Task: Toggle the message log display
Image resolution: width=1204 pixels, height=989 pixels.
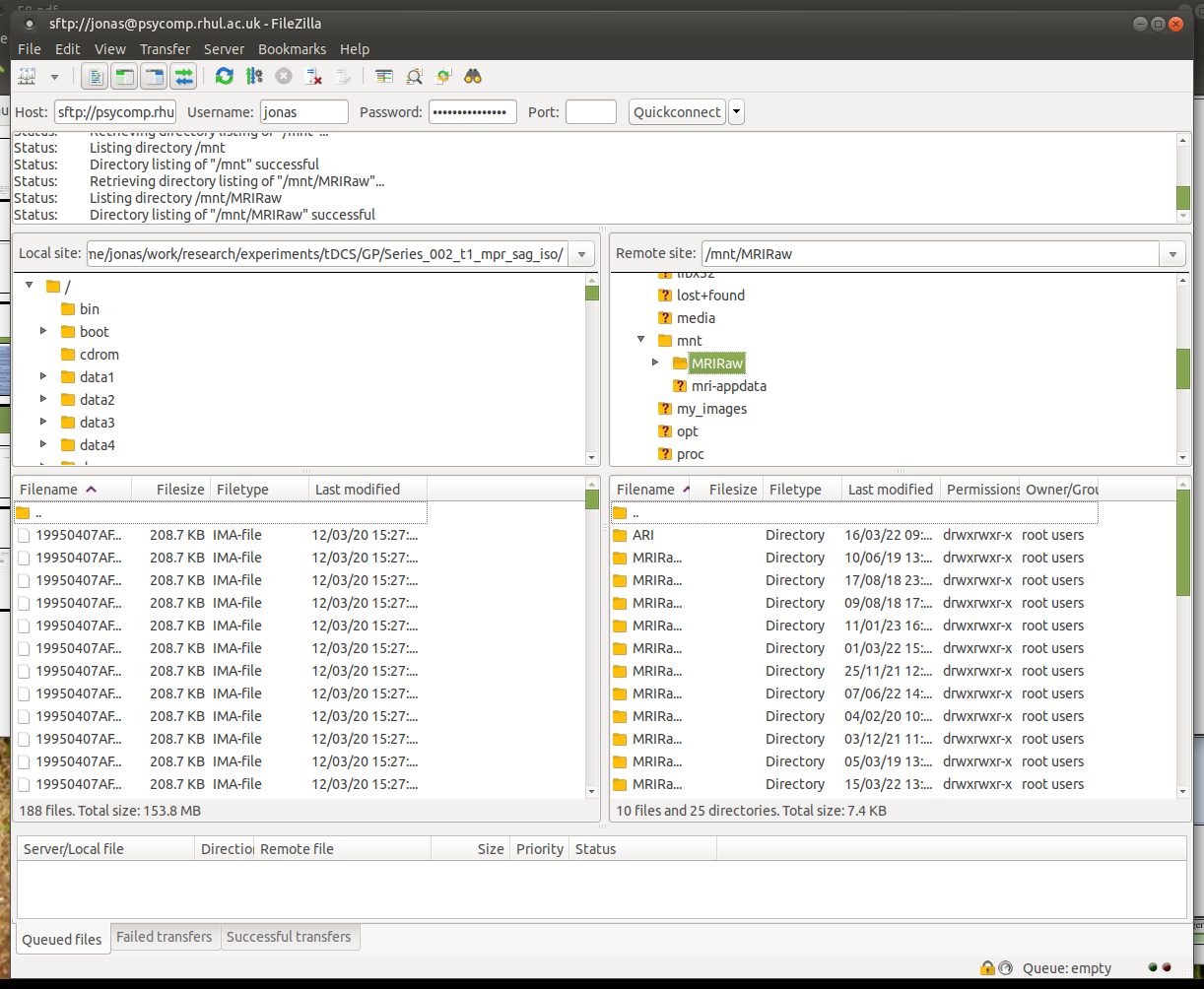Action: 95,76
